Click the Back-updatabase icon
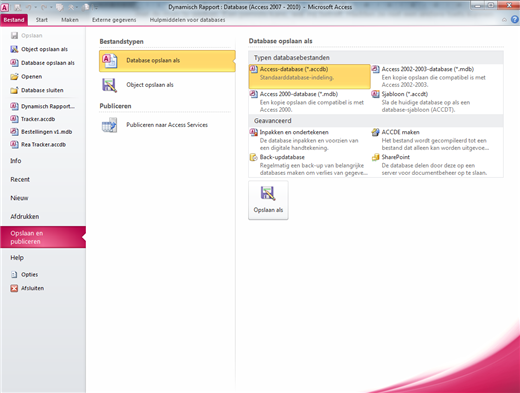The image size is (520, 393). click(x=254, y=157)
